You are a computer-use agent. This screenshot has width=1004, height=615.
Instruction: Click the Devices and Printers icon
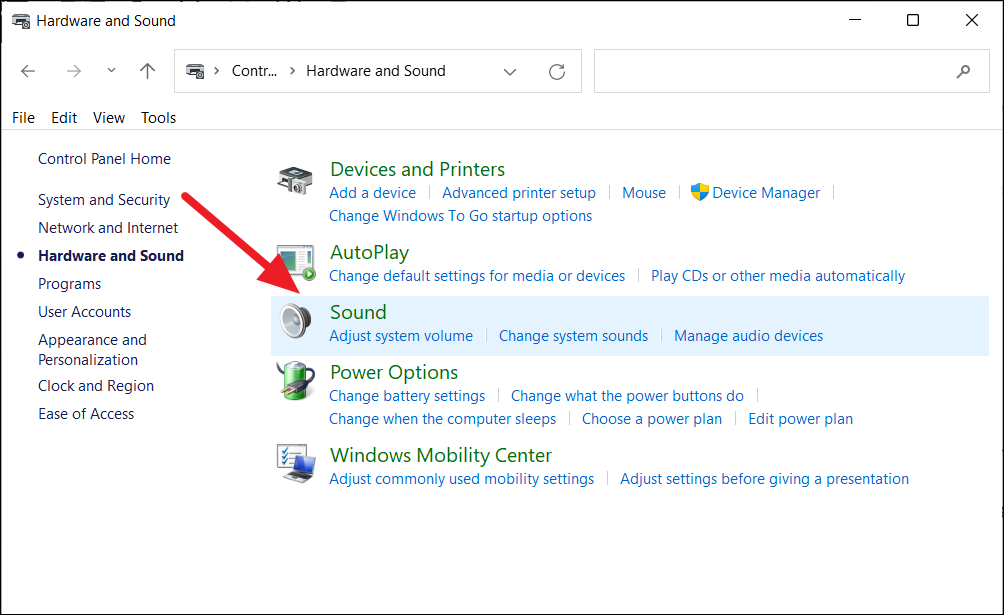pyautogui.click(x=295, y=180)
